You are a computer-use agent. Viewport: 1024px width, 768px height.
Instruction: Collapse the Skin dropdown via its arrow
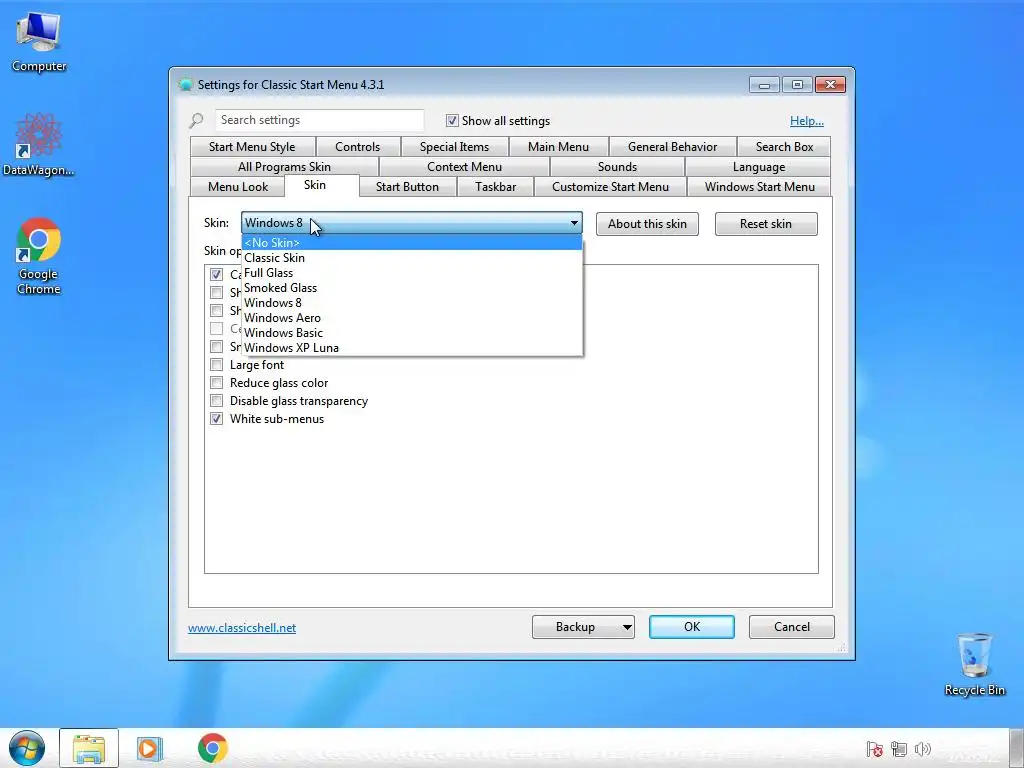(574, 223)
